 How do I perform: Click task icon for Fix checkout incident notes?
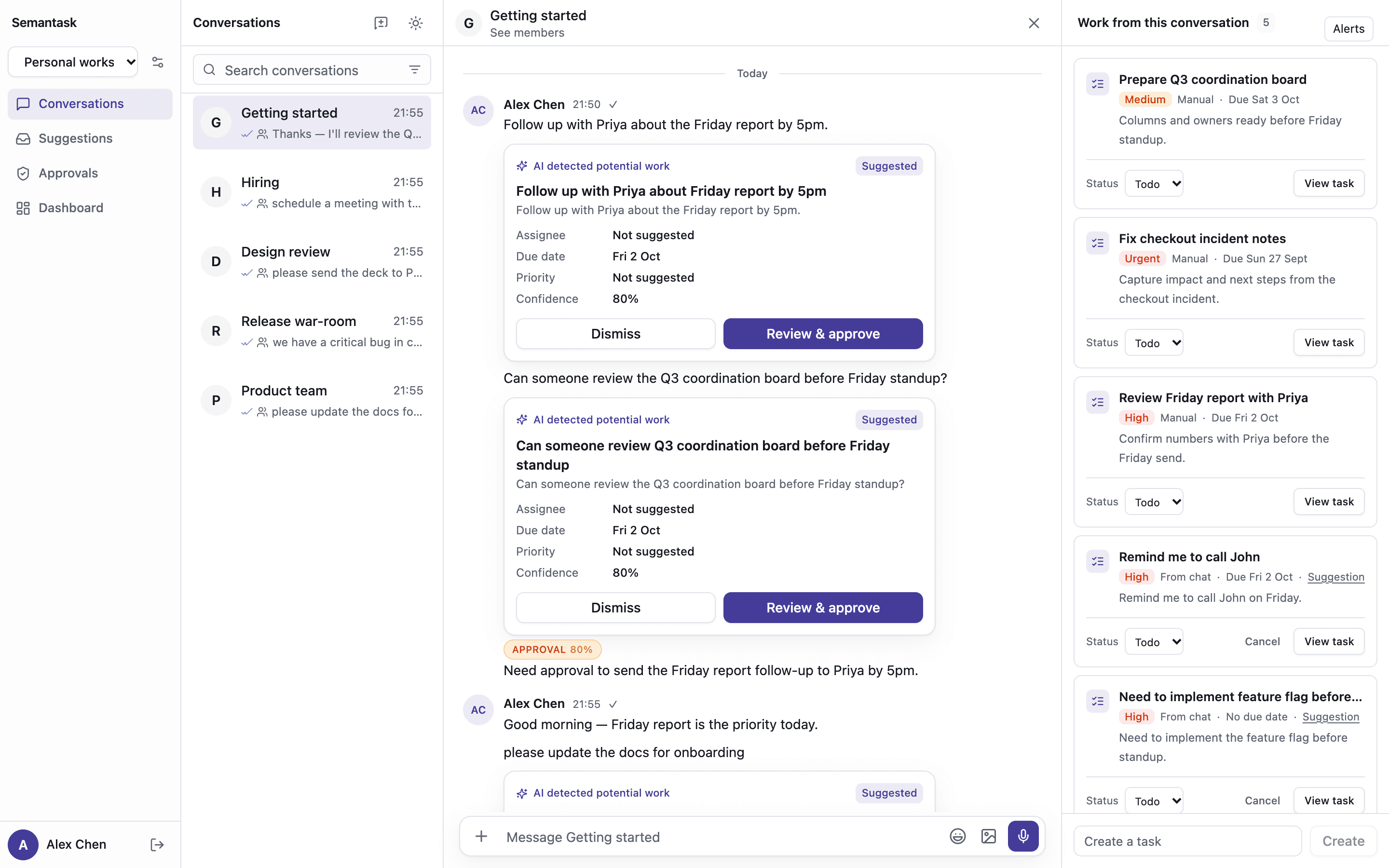(x=1097, y=244)
